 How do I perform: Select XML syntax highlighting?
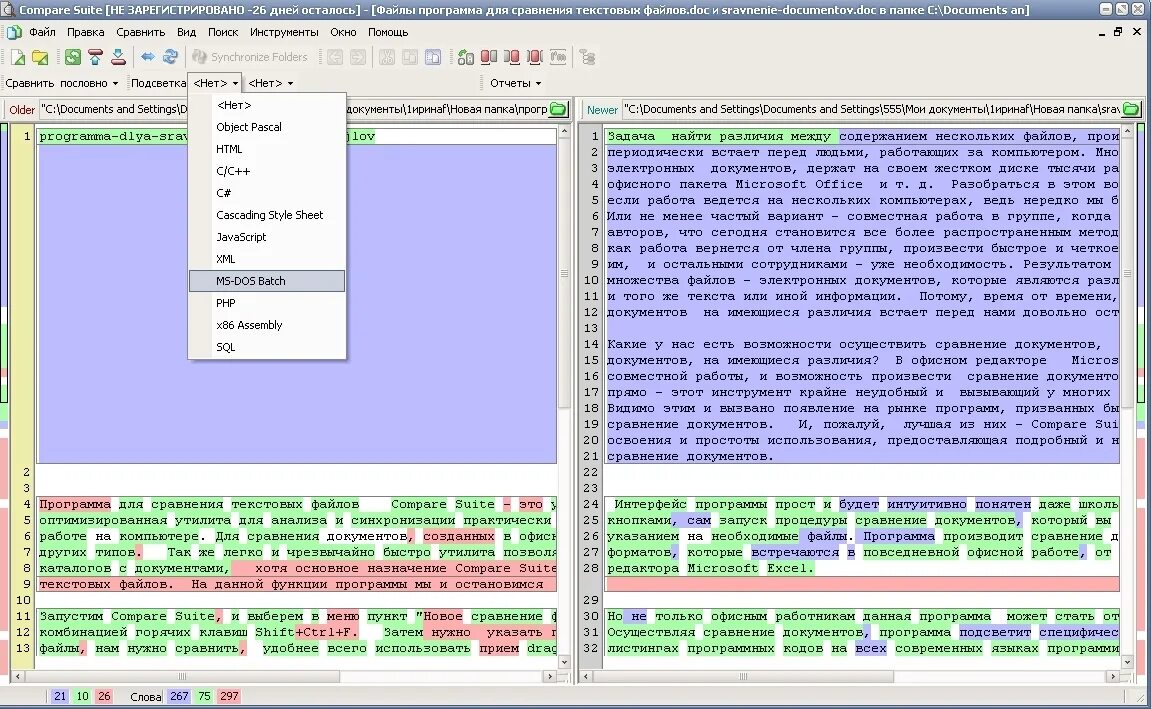(266, 259)
